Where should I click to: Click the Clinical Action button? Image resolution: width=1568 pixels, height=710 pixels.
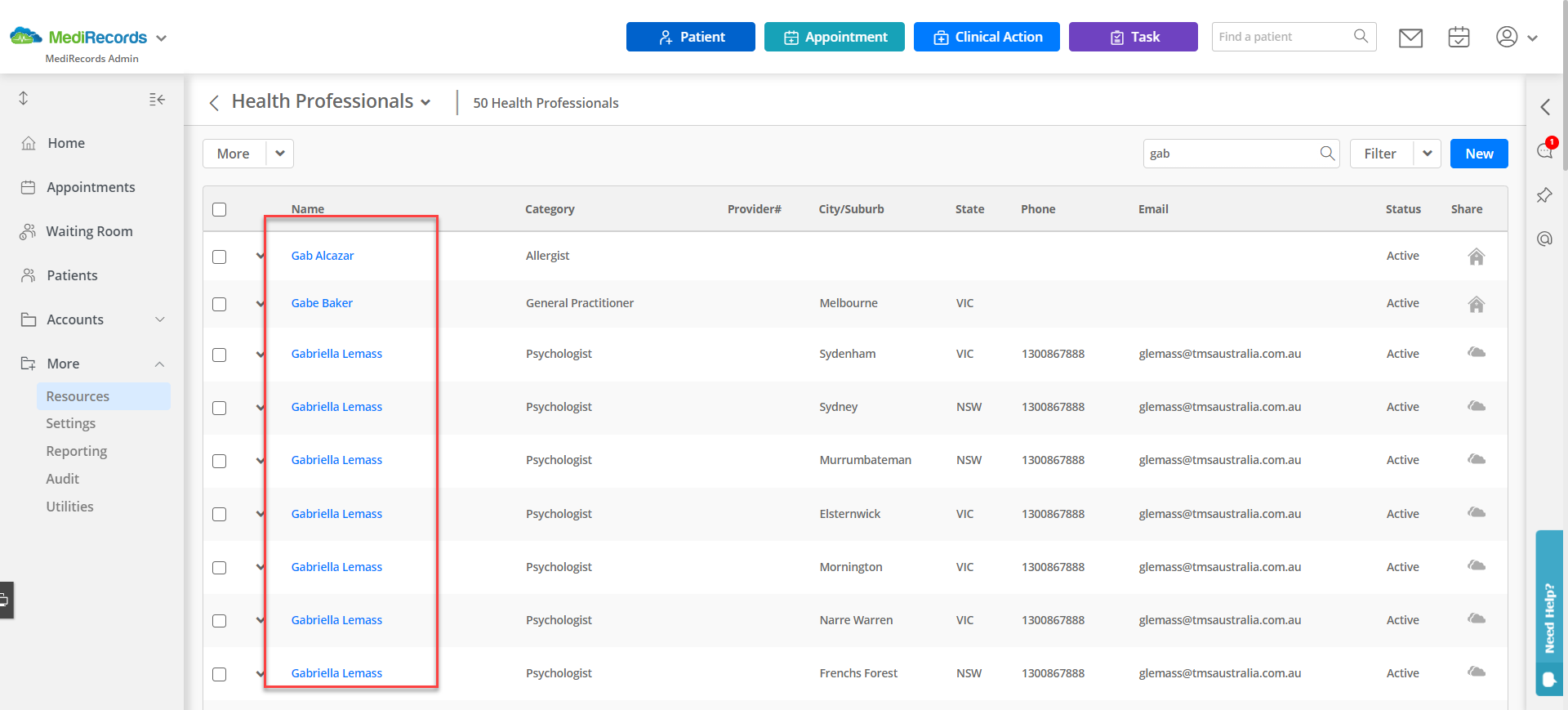pyautogui.click(x=987, y=37)
